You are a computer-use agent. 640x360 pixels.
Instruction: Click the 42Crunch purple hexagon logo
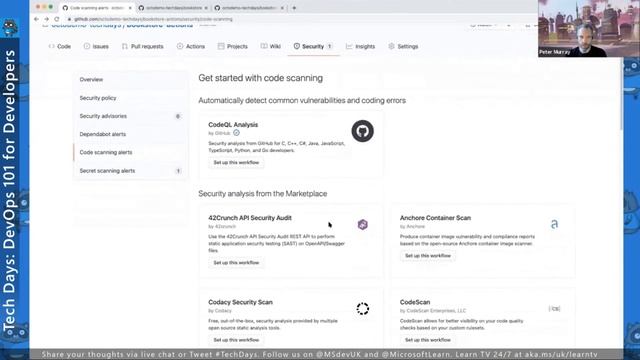click(362, 224)
